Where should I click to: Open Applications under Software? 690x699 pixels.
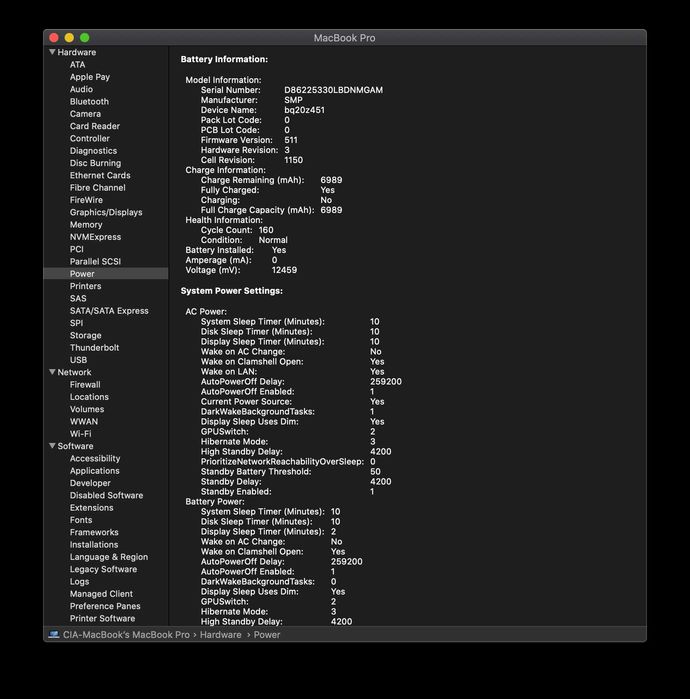(94, 471)
